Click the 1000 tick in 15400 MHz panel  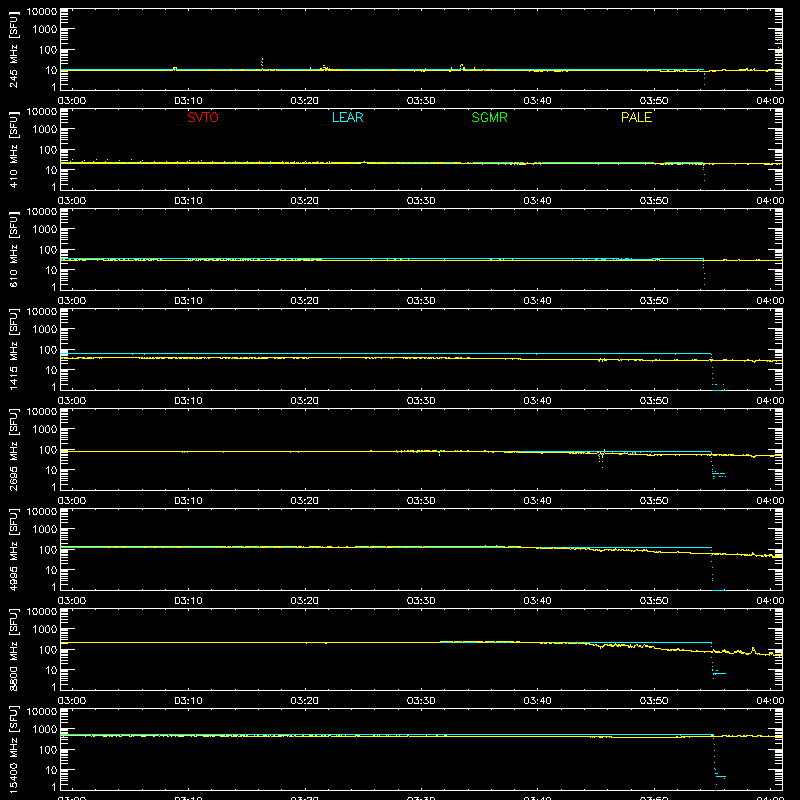[45, 730]
